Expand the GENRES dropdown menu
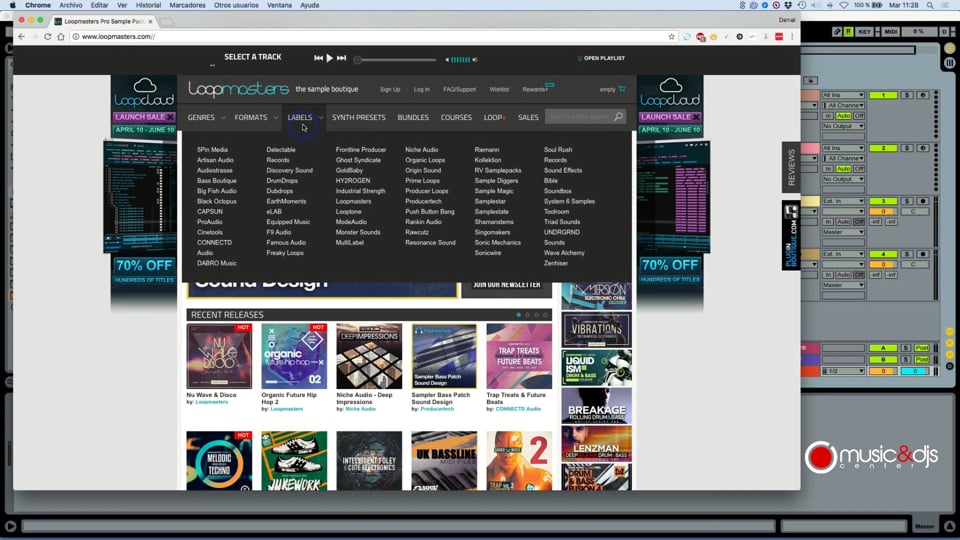Image resolution: width=960 pixels, height=540 pixels. (x=206, y=118)
